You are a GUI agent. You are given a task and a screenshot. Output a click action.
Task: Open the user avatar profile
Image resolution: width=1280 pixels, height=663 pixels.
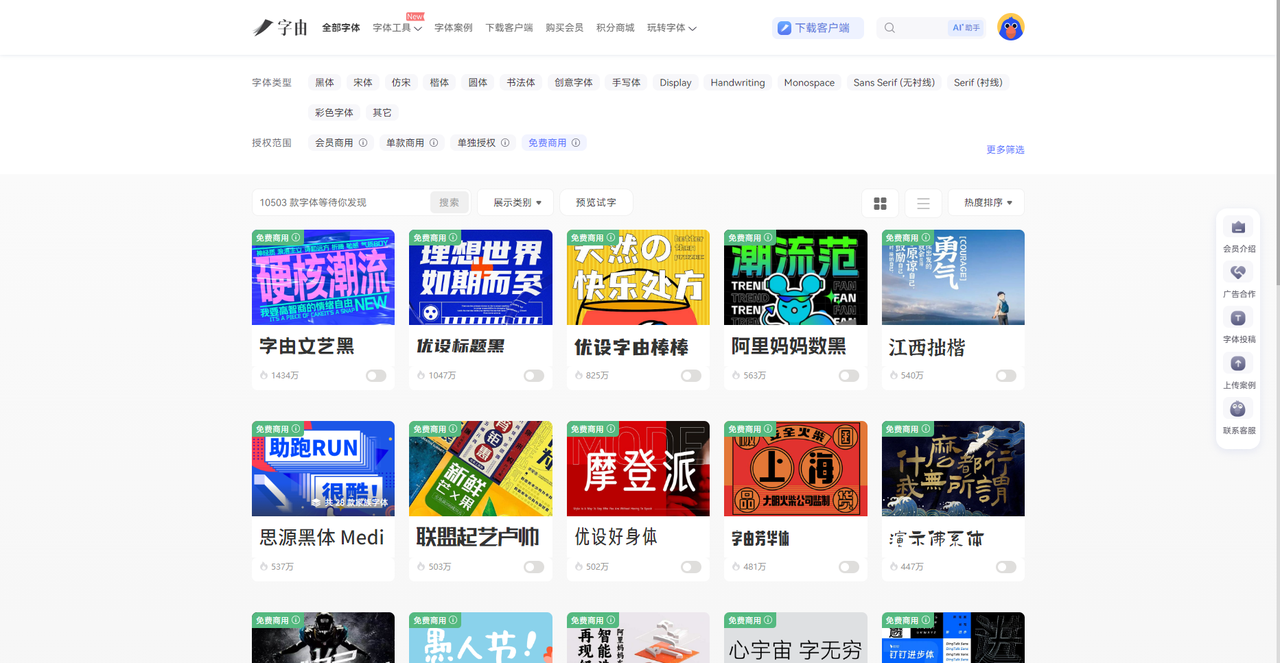(x=1010, y=28)
